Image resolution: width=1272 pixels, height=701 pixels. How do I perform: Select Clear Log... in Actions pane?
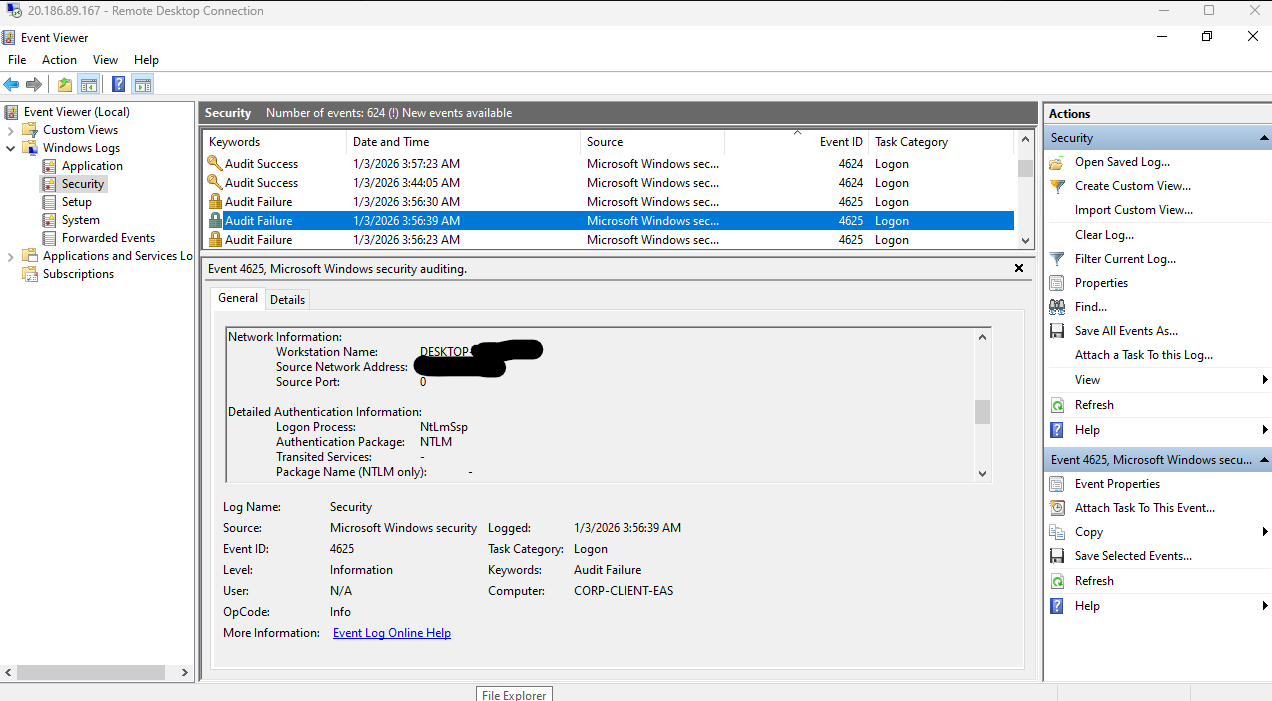click(1104, 235)
